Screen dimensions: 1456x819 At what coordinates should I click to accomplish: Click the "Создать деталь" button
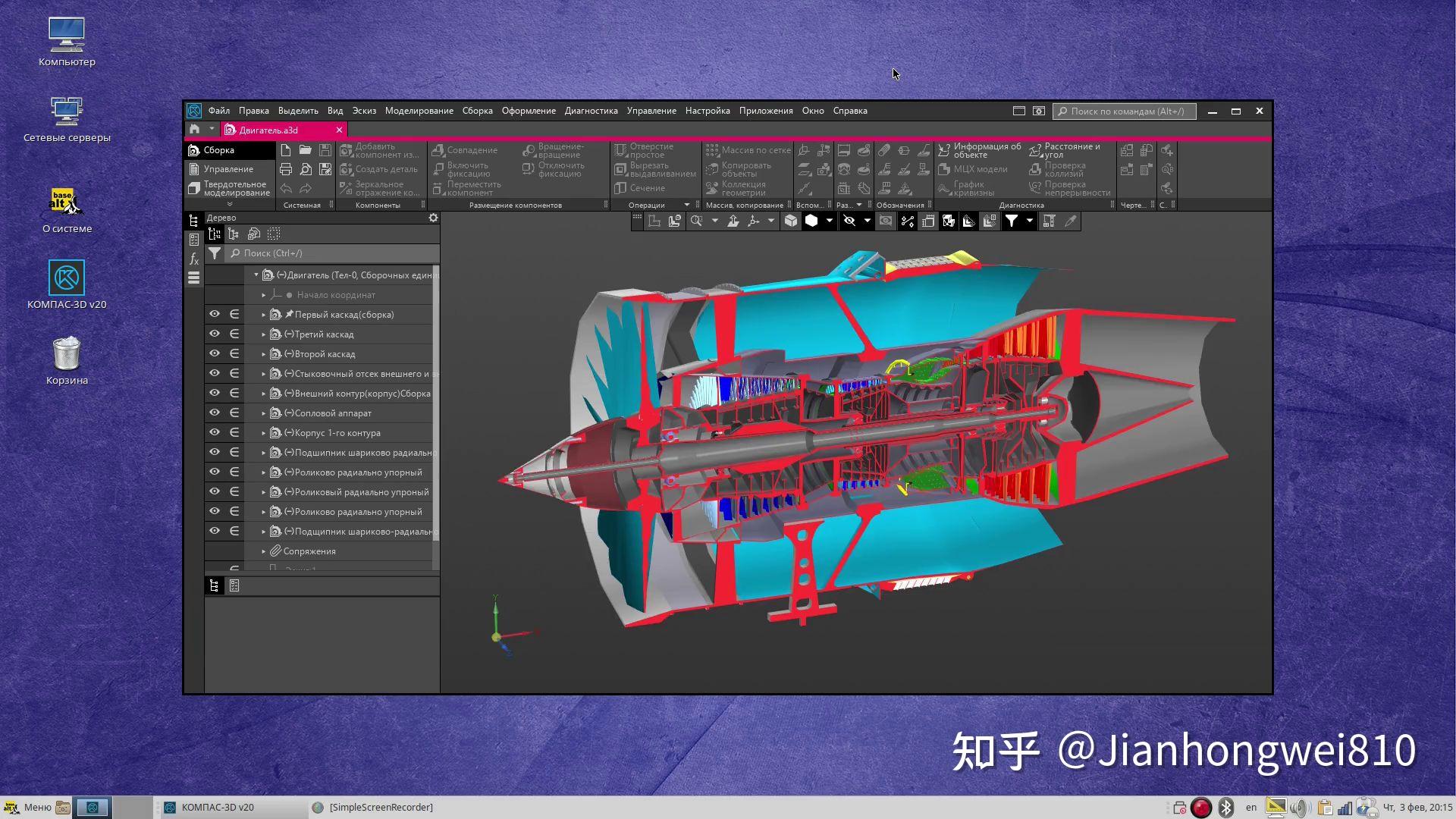(379, 169)
